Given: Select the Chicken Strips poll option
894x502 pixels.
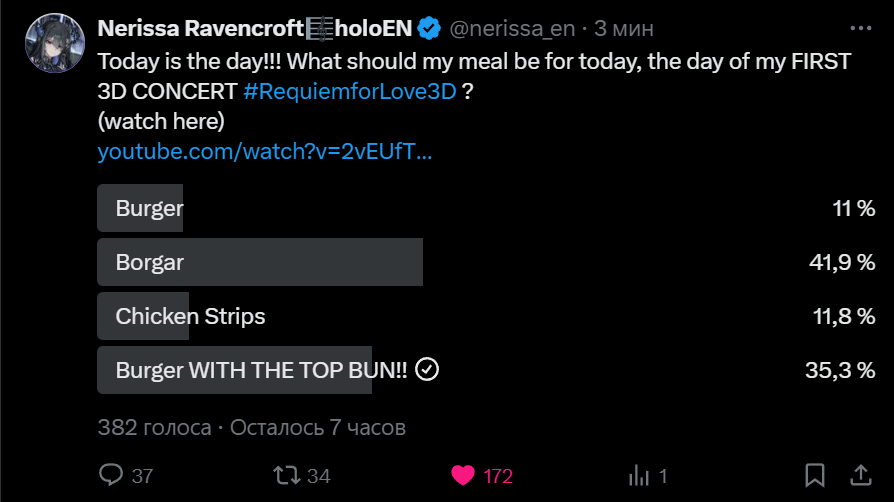Looking at the screenshot, I should (x=190, y=316).
